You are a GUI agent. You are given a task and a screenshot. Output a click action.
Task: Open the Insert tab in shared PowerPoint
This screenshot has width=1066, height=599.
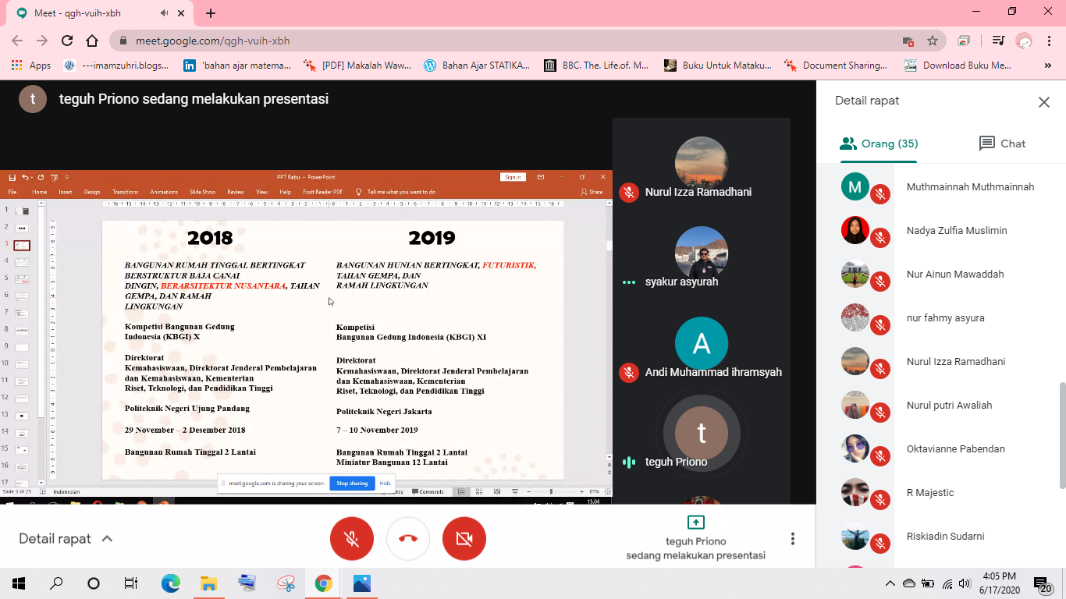pyautogui.click(x=65, y=192)
